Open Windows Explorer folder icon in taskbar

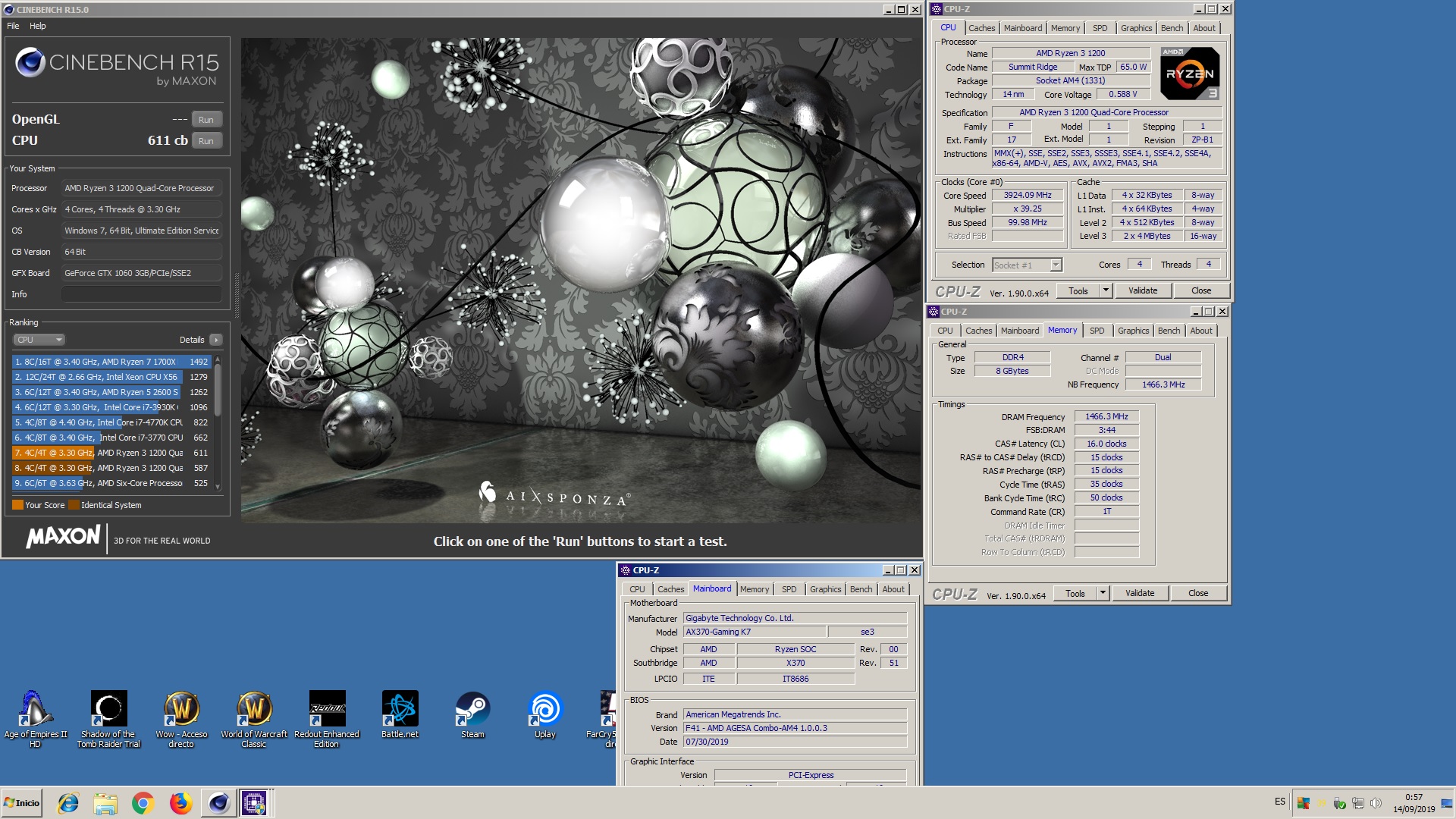pyautogui.click(x=105, y=803)
